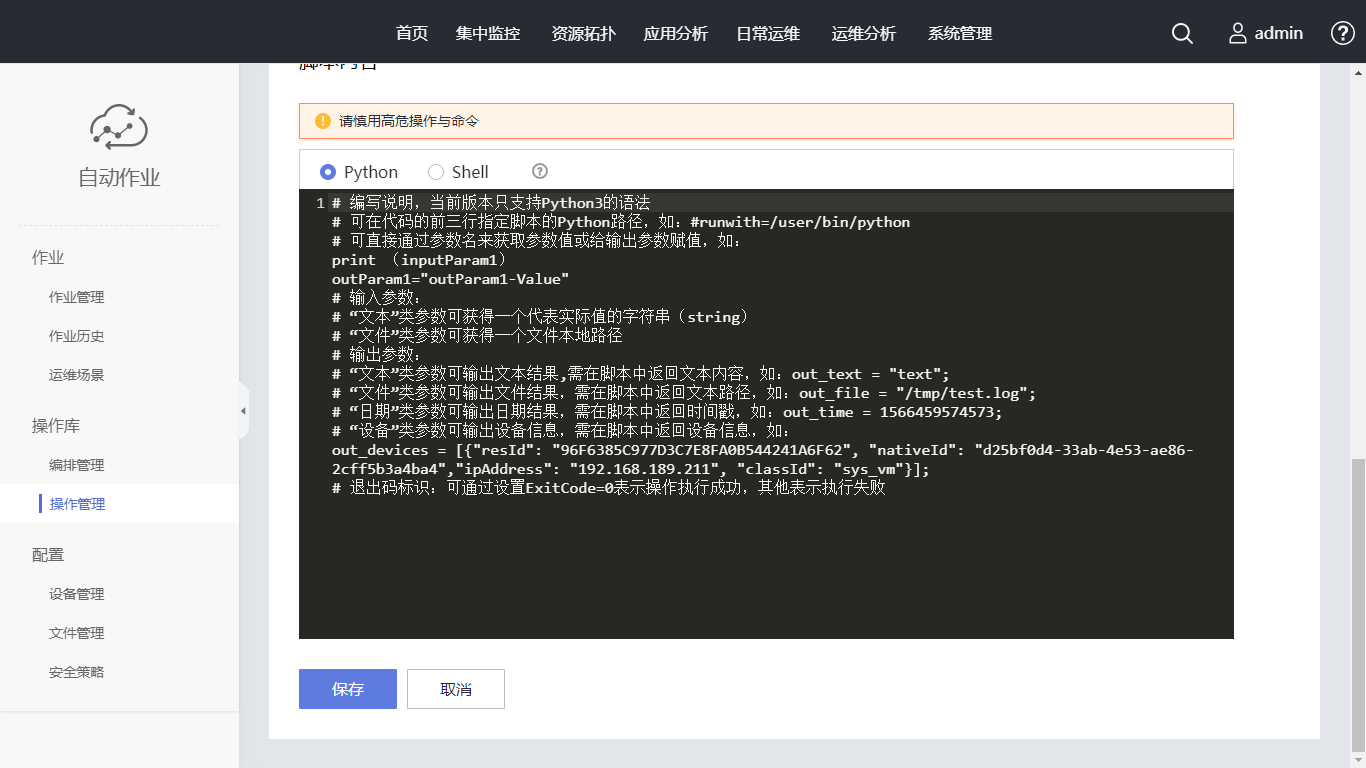
Task: Click the orange warning icon in alert
Action: point(323,121)
